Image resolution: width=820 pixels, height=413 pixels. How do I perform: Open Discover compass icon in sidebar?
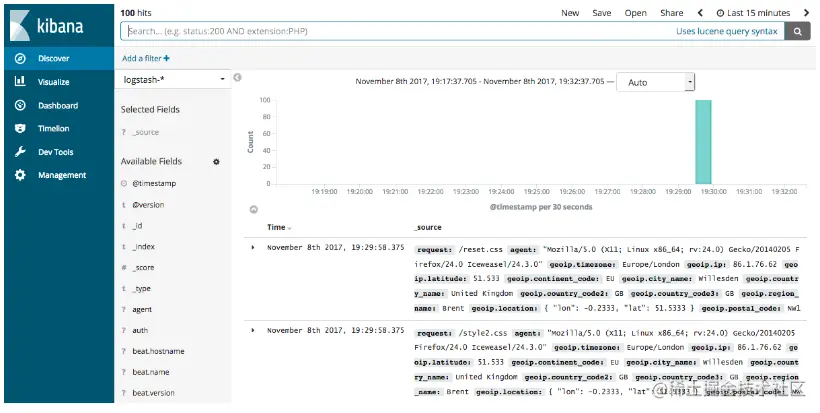coord(20,59)
